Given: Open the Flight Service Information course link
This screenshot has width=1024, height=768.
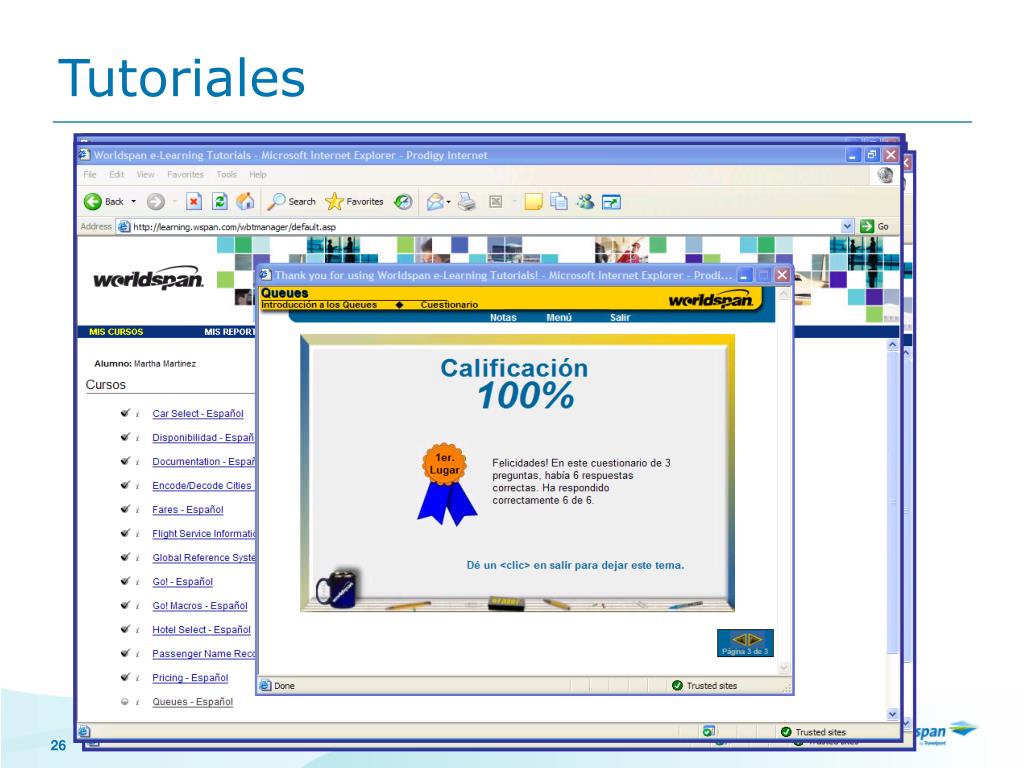Looking at the screenshot, I should tap(204, 534).
